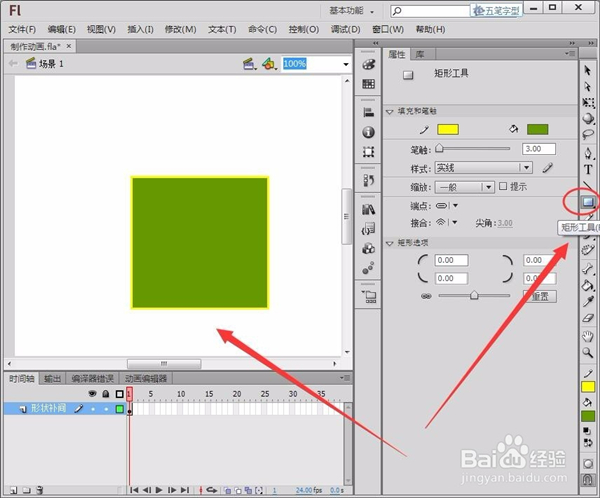The width and height of the screenshot is (600, 498).
Task: Open the Swatches grid panel icon
Action: pos(368,84)
